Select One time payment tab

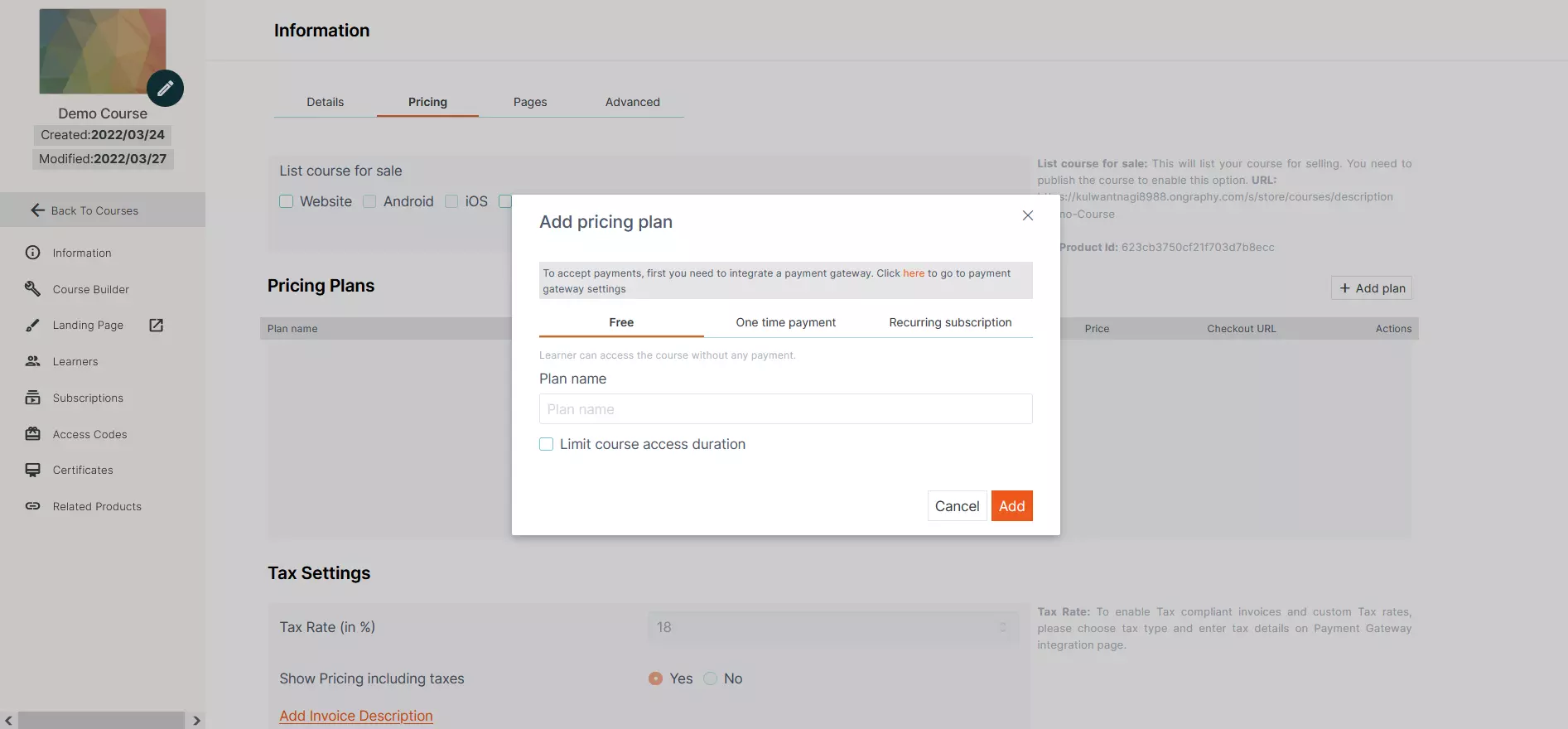pos(786,322)
